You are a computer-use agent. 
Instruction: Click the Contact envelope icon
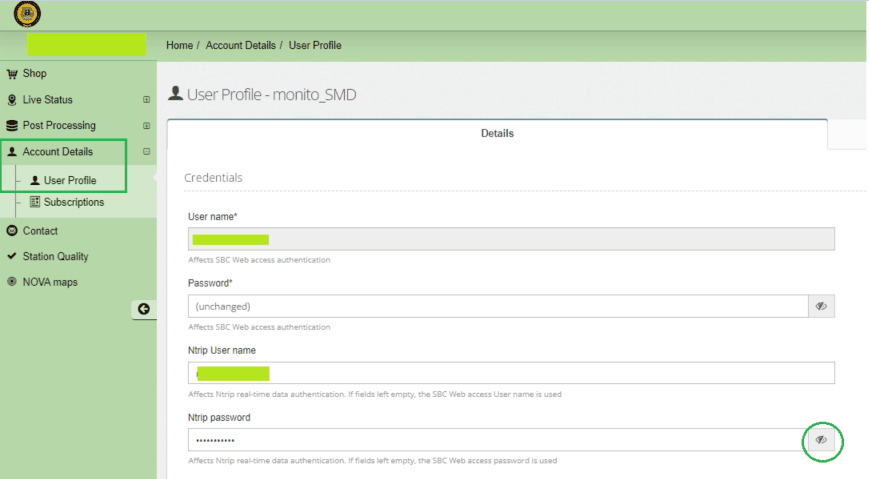[x=12, y=231]
